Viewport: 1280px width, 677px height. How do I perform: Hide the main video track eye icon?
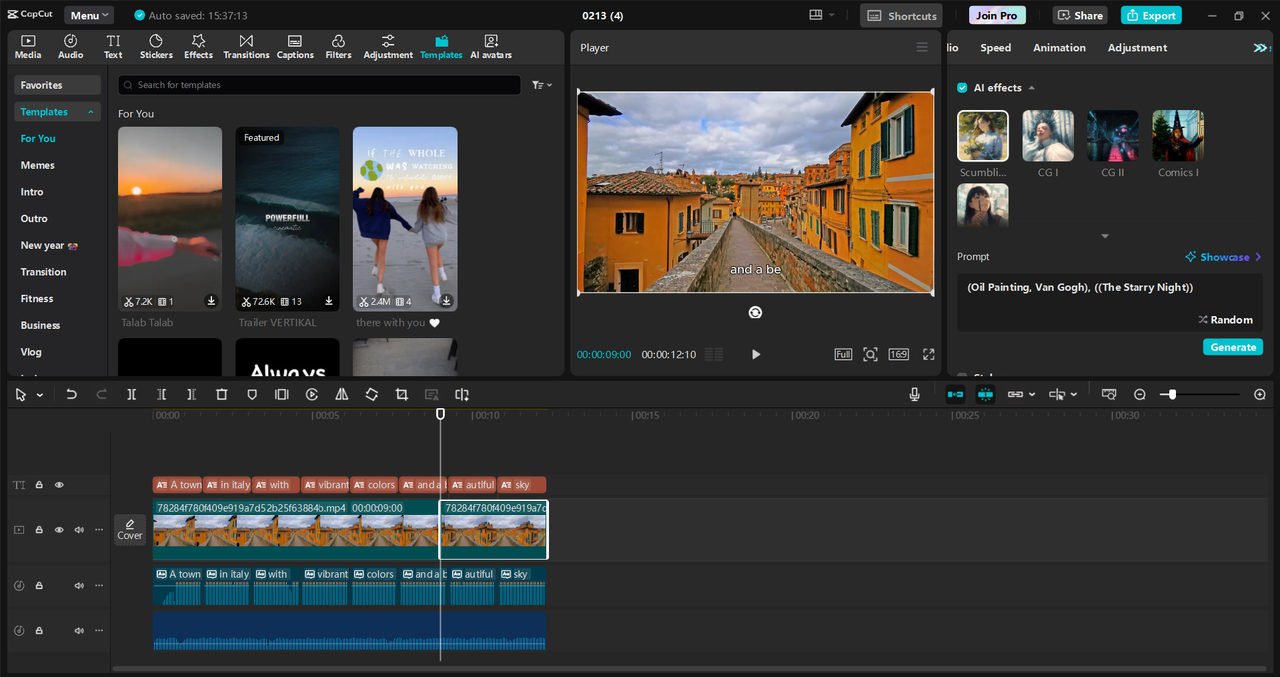[59, 530]
